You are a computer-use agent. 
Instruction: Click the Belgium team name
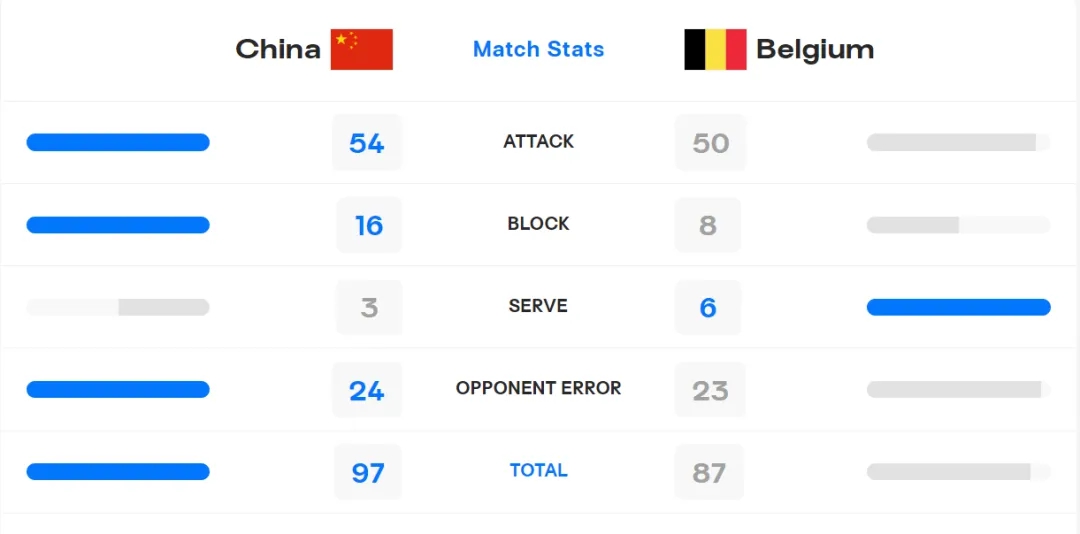click(815, 49)
